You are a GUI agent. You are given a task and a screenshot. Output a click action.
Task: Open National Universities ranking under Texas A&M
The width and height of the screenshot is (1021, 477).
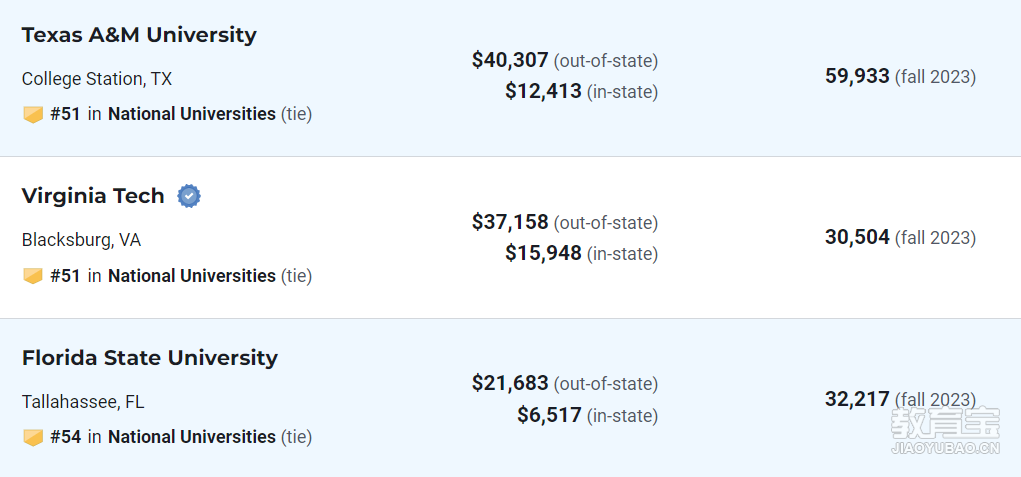(x=191, y=115)
